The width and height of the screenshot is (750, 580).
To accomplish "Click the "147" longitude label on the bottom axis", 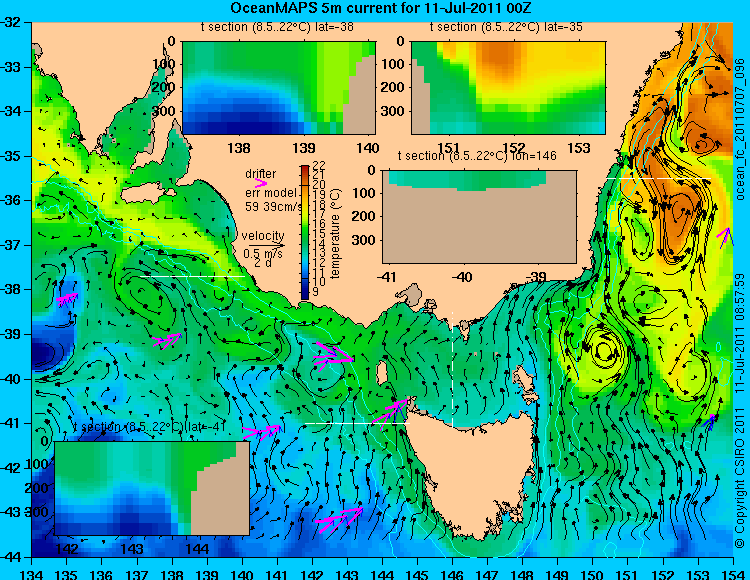I will click(488, 574).
